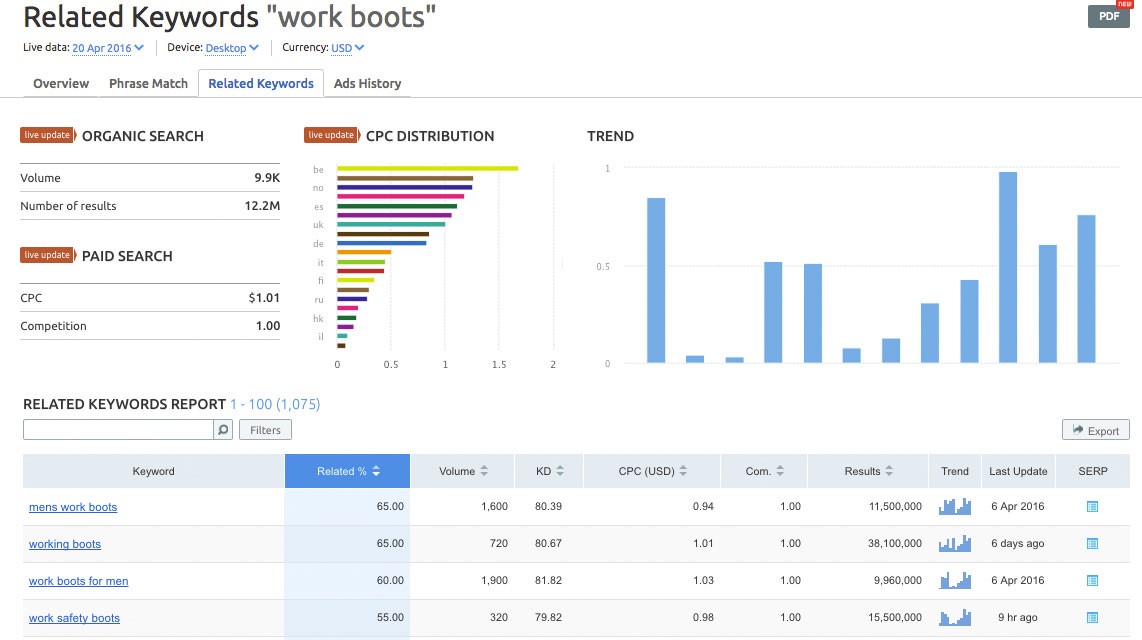Click the live update badge beside ORGANIC SEARCH

(x=47, y=134)
